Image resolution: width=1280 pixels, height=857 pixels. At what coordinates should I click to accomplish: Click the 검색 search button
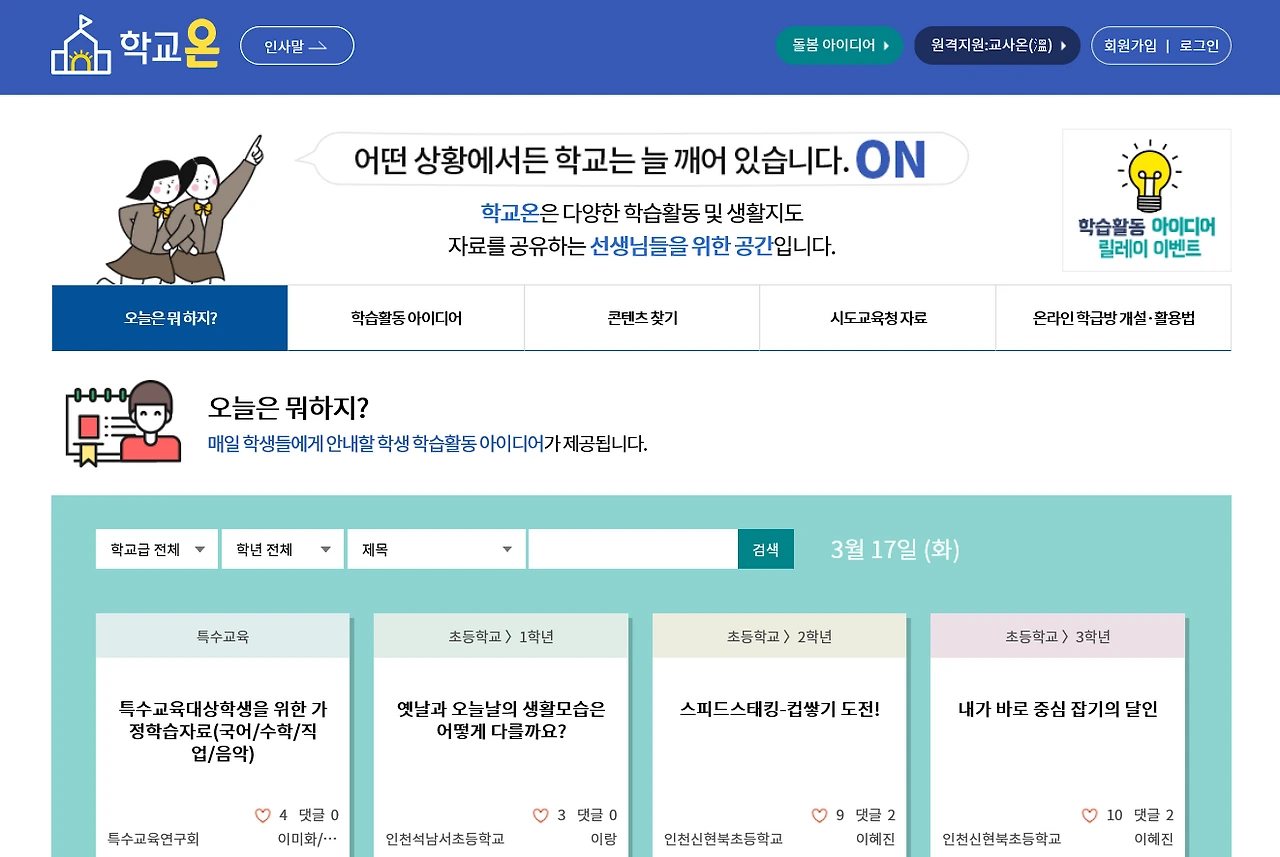point(766,549)
